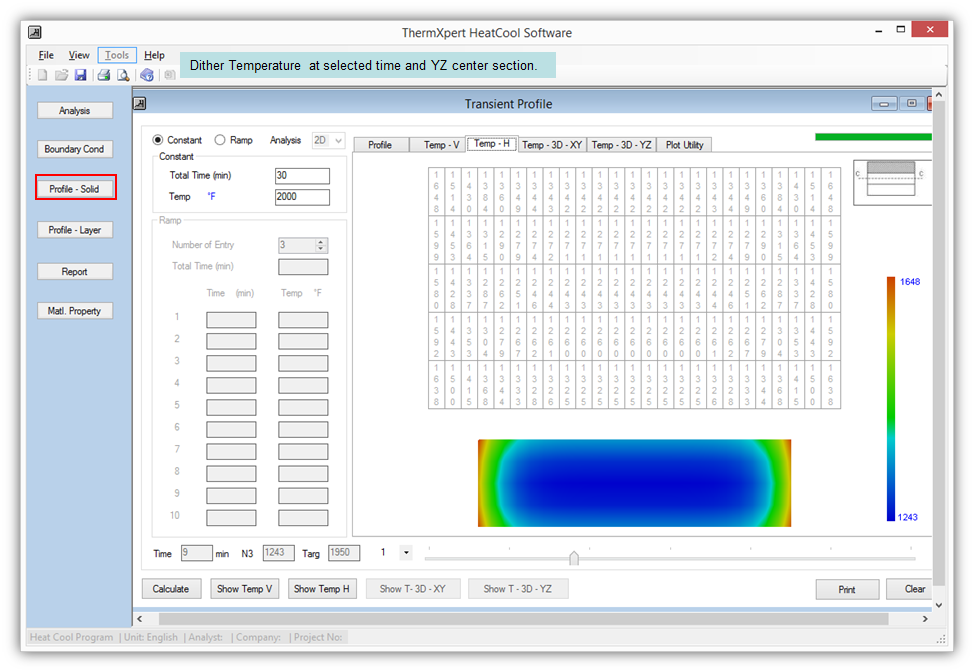Switch to the Temp - 3D - YZ tab
Image resolution: width=974 pixels, height=672 pixels.
[x=621, y=145]
